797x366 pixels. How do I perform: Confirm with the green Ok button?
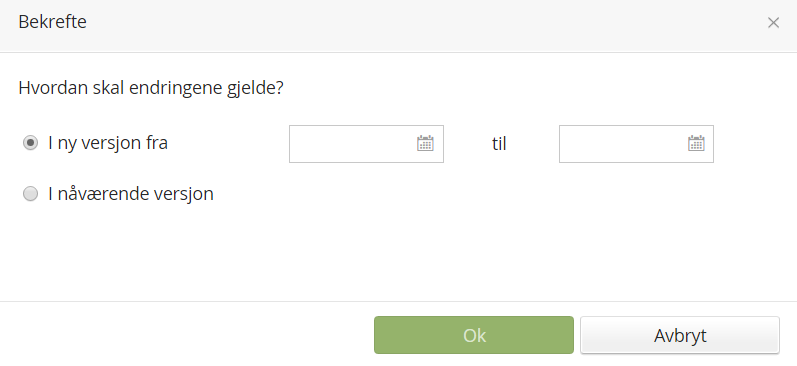pos(474,335)
